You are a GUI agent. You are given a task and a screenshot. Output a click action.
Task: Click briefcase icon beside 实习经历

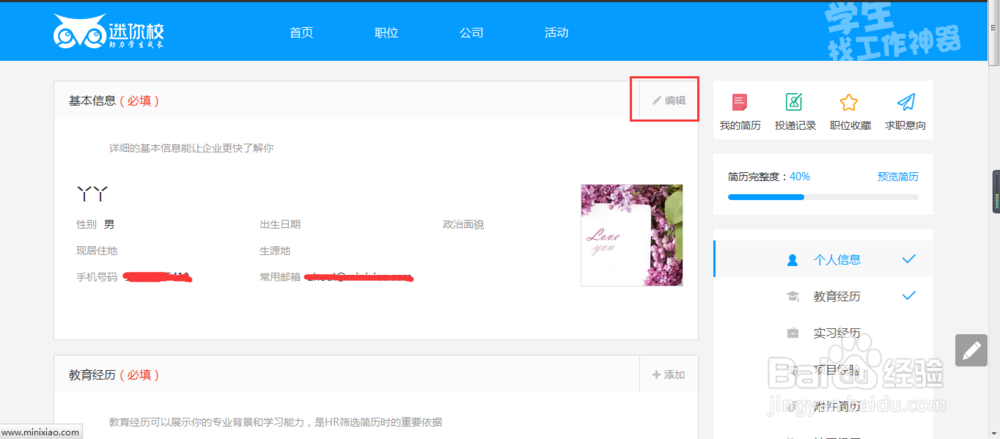tap(793, 332)
